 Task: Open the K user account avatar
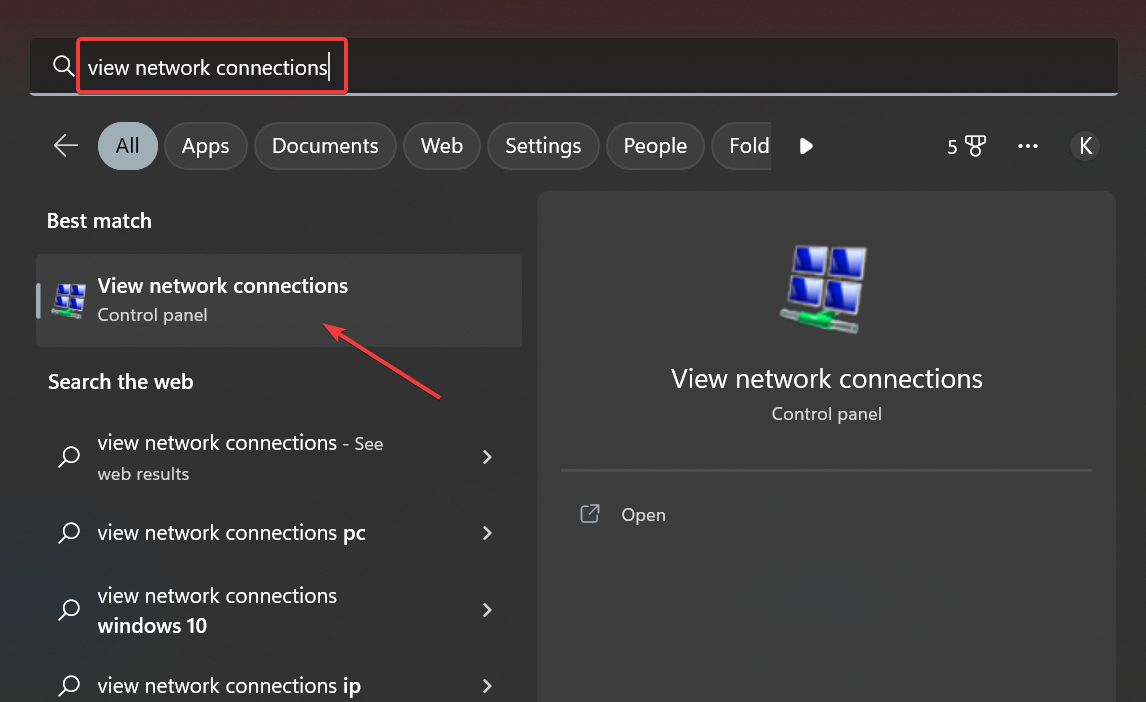click(1085, 146)
